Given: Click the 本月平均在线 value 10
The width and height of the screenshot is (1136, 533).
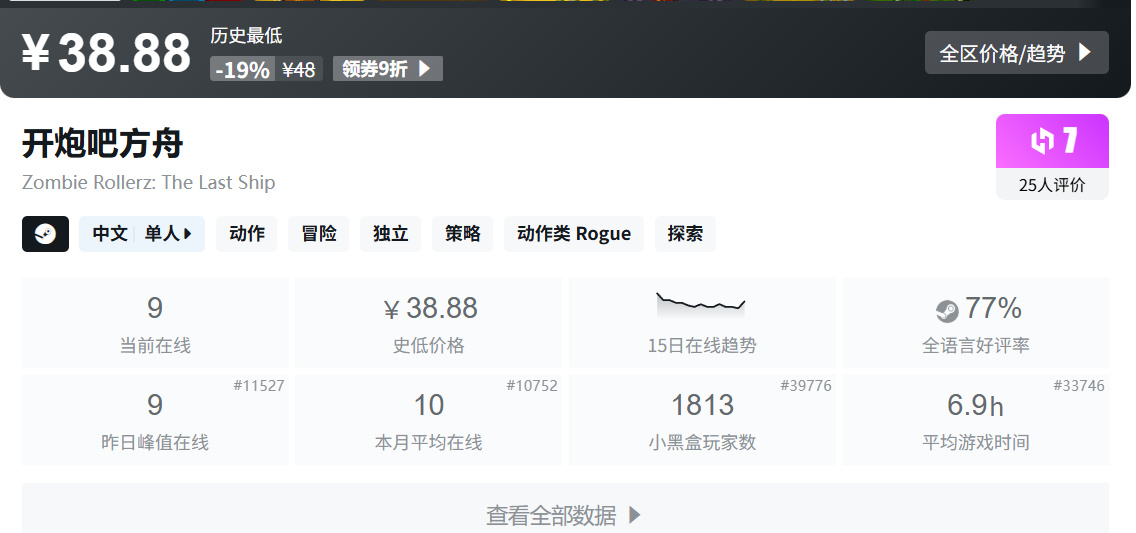Looking at the screenshot, I should (428, 405).
